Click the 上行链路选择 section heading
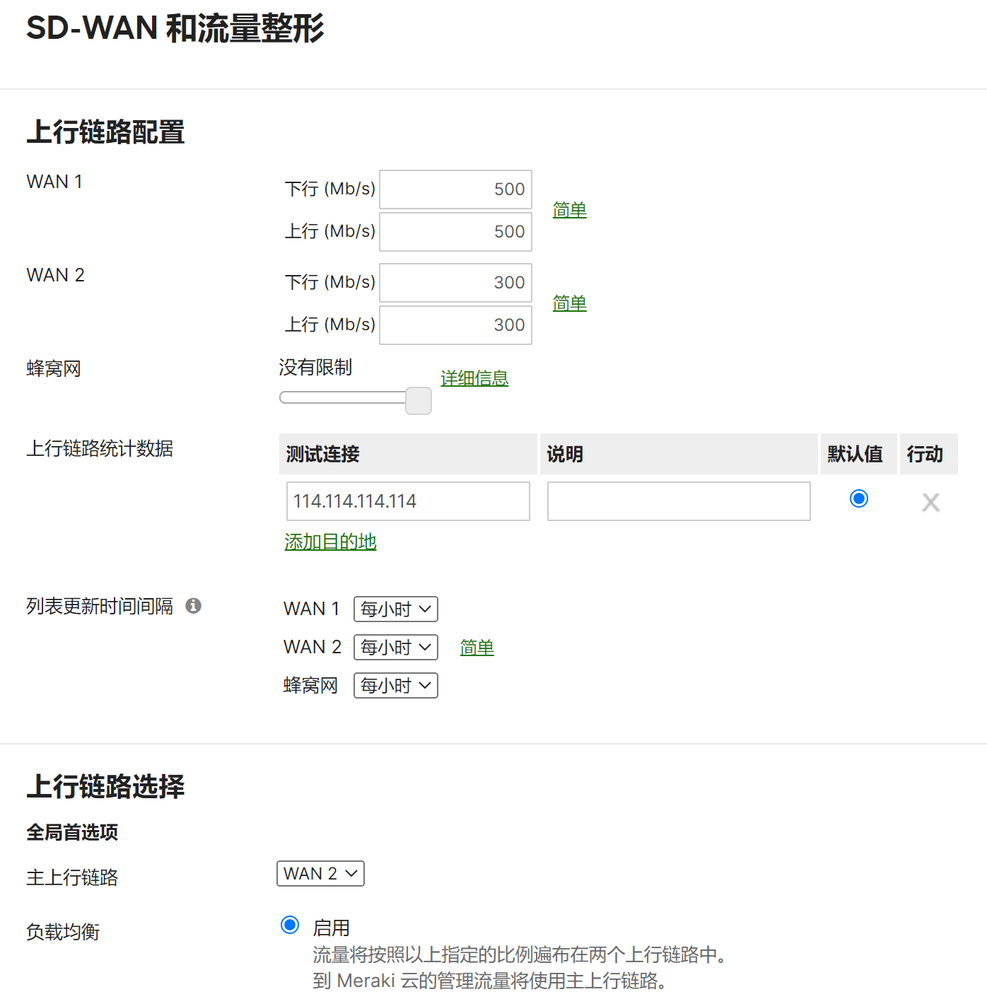This screenshot has height=999, width=987. tap(105, 787)
